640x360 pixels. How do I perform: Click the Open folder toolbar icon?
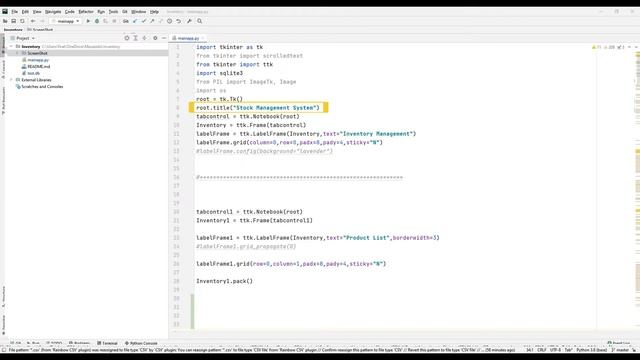click(x=5, y=21)
